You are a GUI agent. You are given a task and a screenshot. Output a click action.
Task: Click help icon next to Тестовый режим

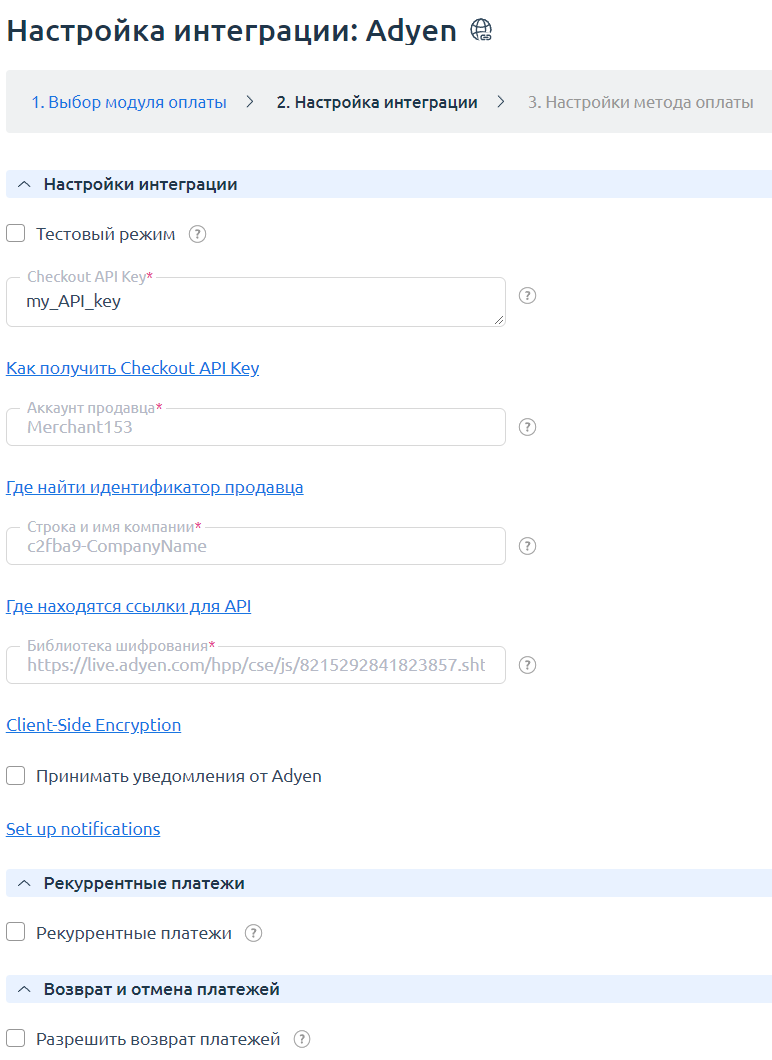[x=198, y=234]
